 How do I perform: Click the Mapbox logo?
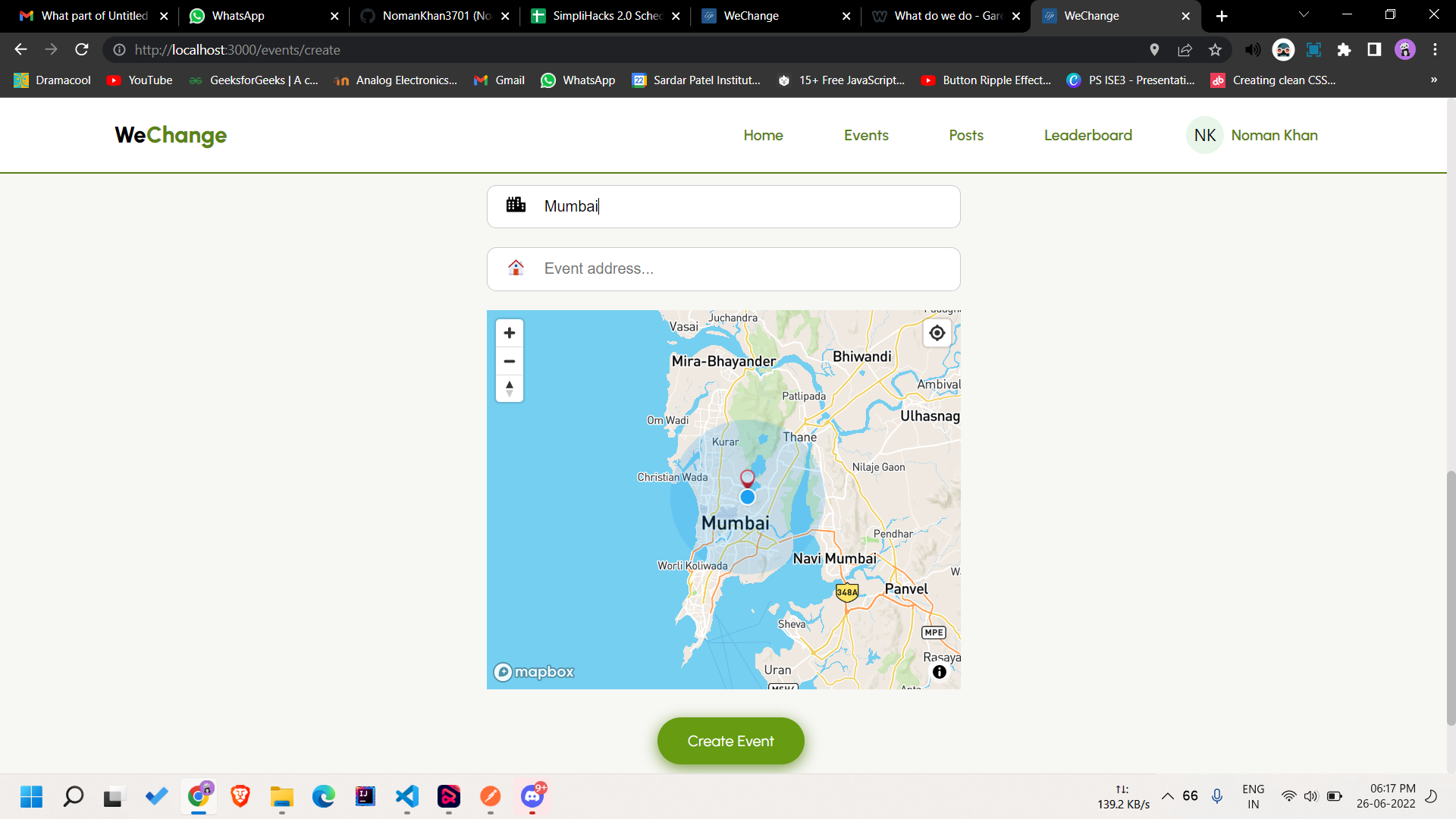[534, 672]
